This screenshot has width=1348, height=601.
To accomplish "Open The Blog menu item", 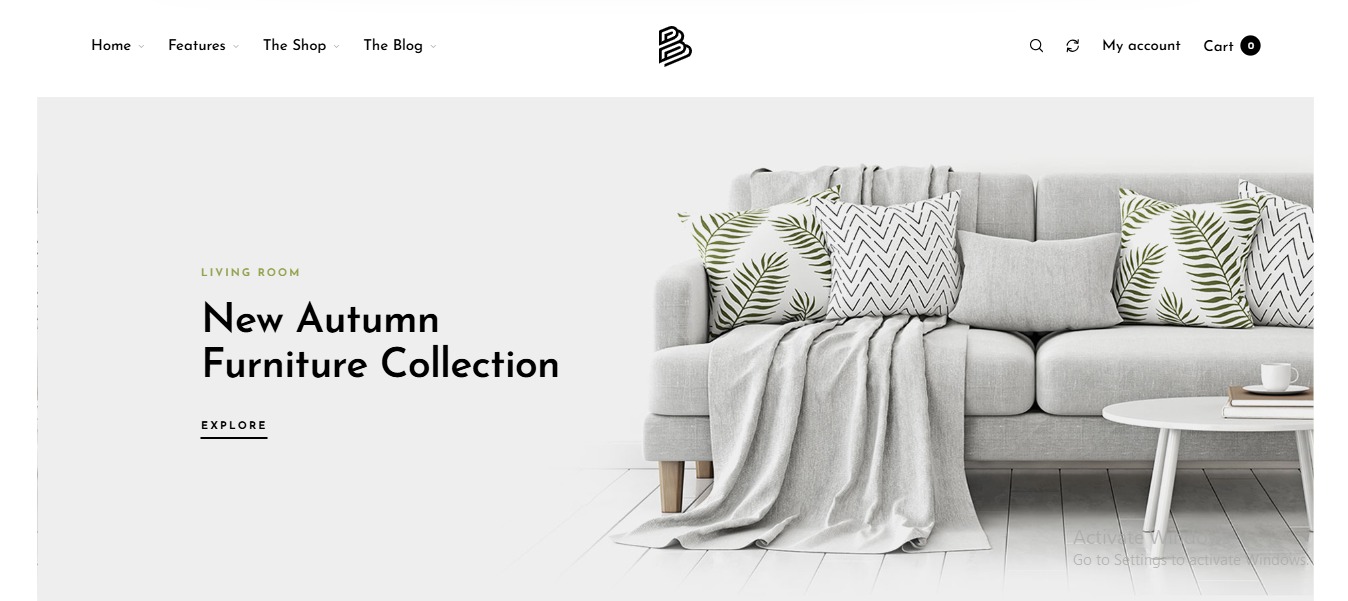I will 393,46.
